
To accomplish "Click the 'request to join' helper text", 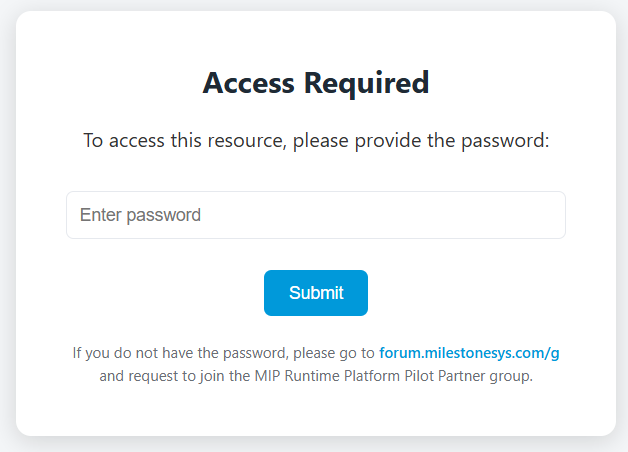I will (173, 377).
